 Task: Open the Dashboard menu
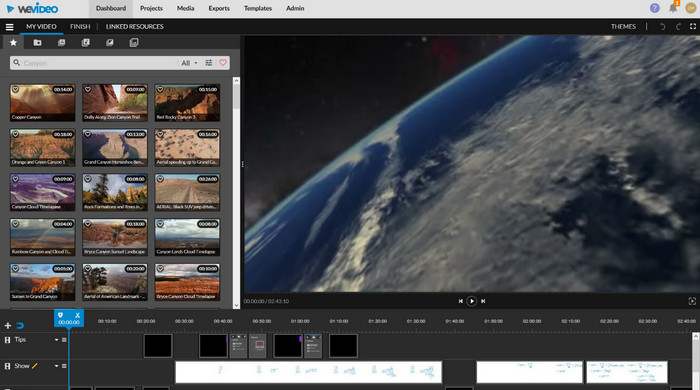[x=111, y=8]
